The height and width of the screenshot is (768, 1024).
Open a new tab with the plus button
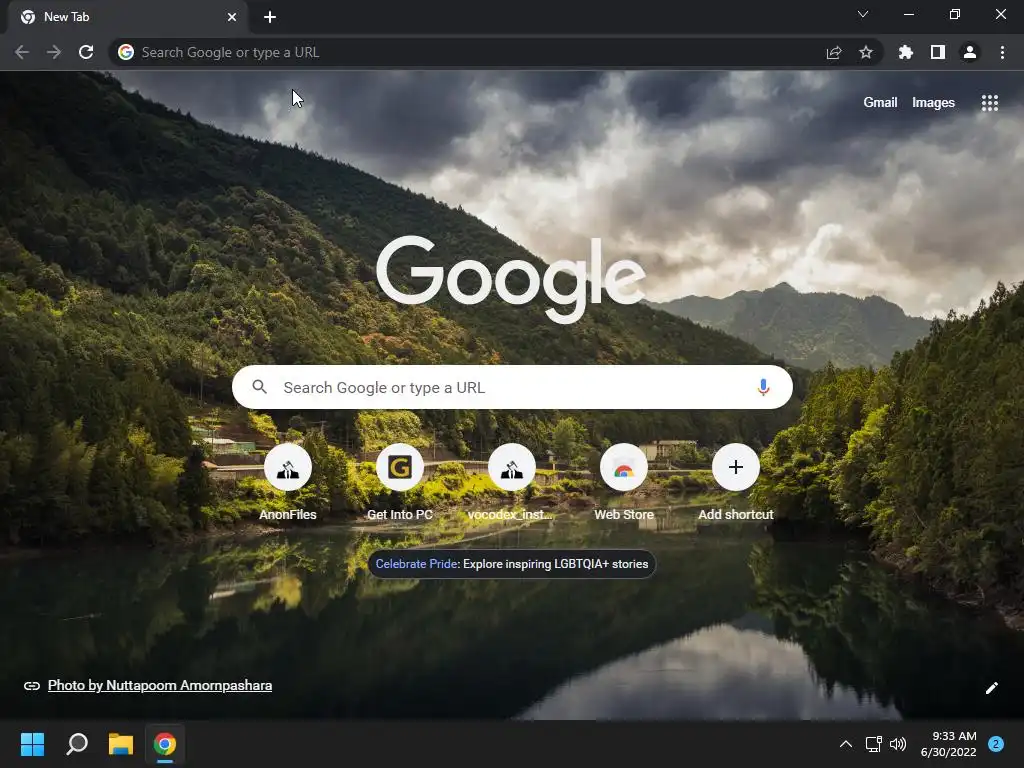click(x=270, y=17)
